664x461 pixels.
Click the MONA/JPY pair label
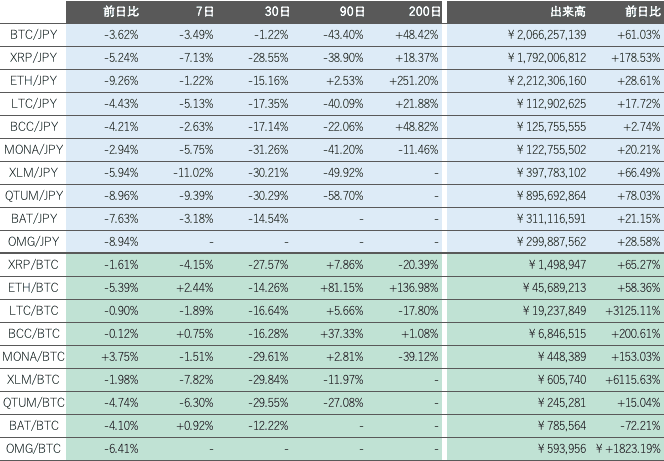33,149
